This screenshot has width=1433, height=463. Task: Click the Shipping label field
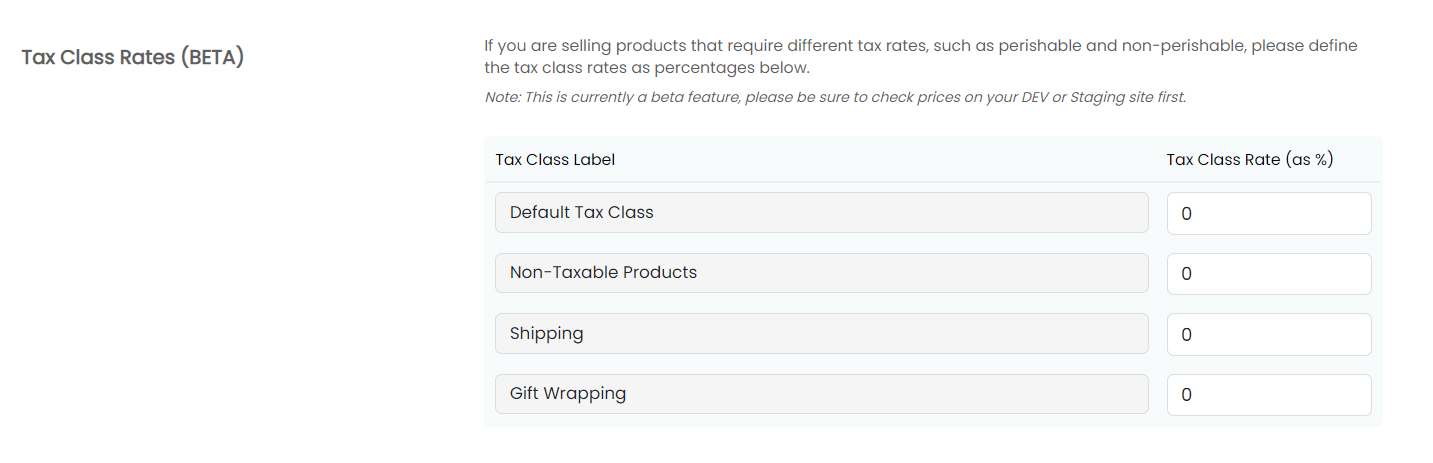tap(821, 334)
